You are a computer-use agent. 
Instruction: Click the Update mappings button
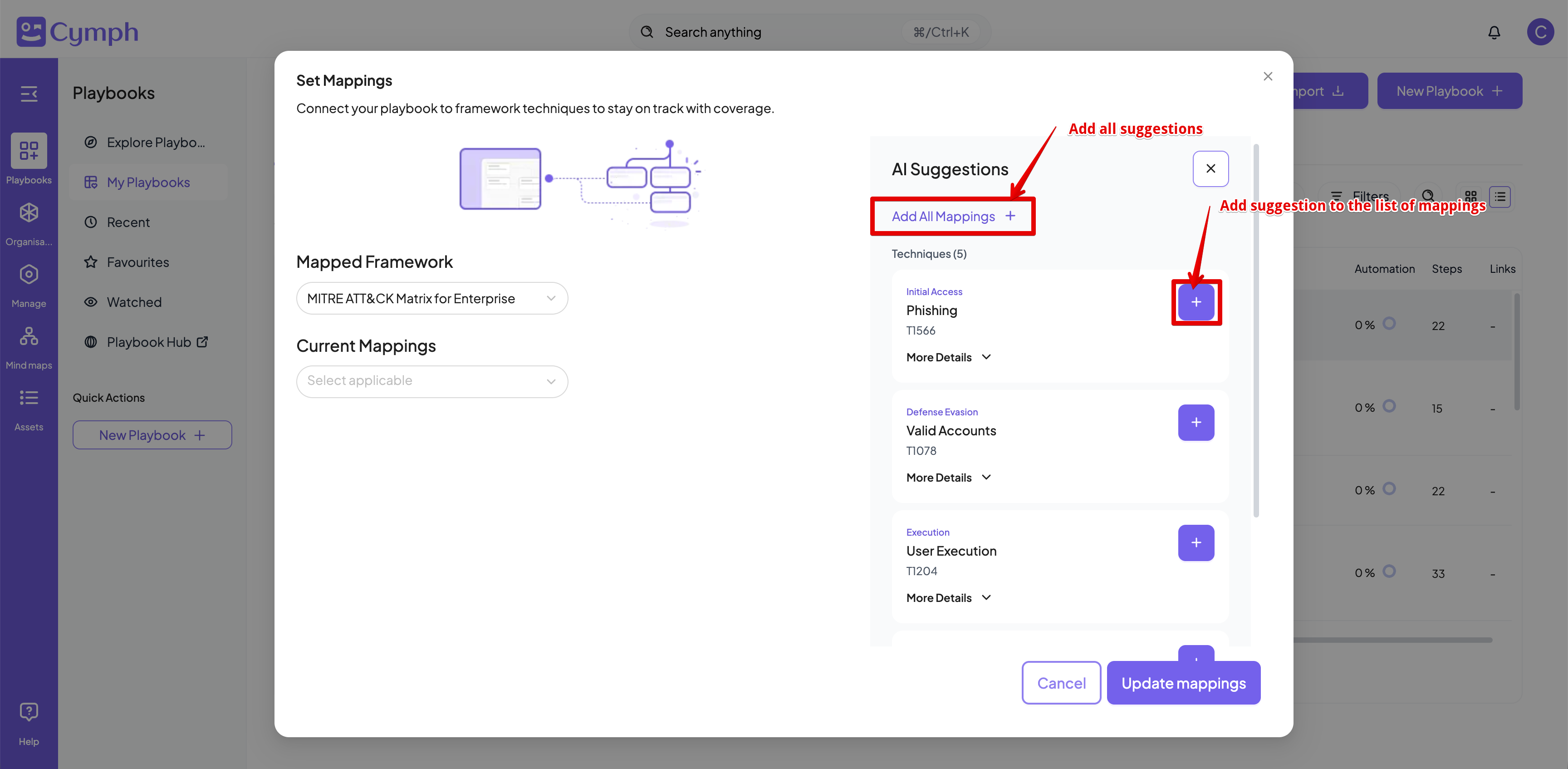tap(1183, 683)
